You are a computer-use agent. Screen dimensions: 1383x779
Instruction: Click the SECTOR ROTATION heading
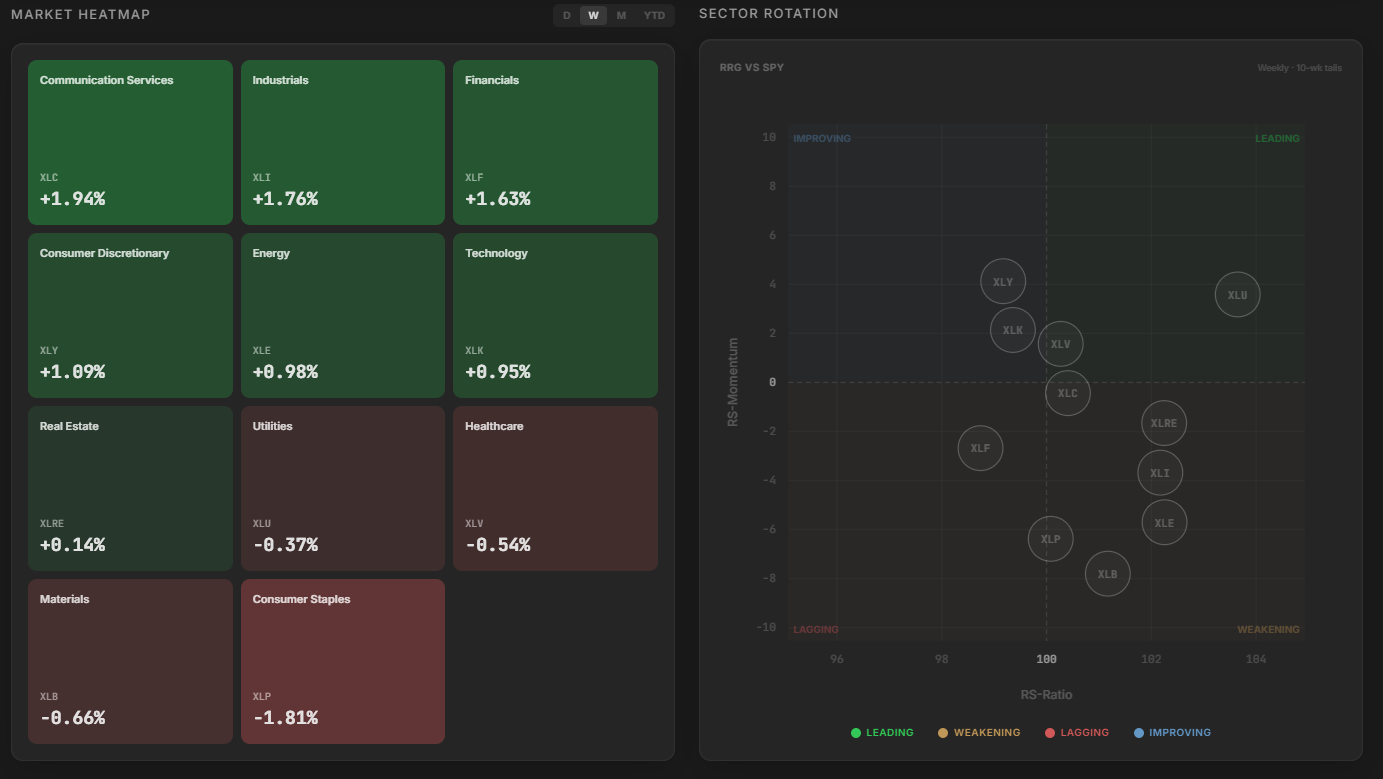[x=769, y=14]
